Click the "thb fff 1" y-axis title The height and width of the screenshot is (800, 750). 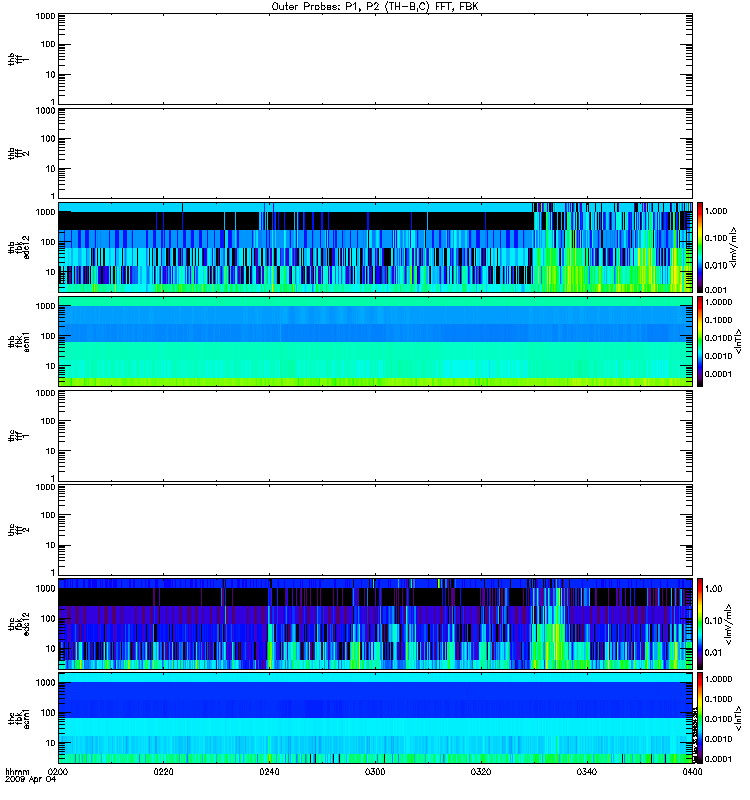(x=18, y=59)
